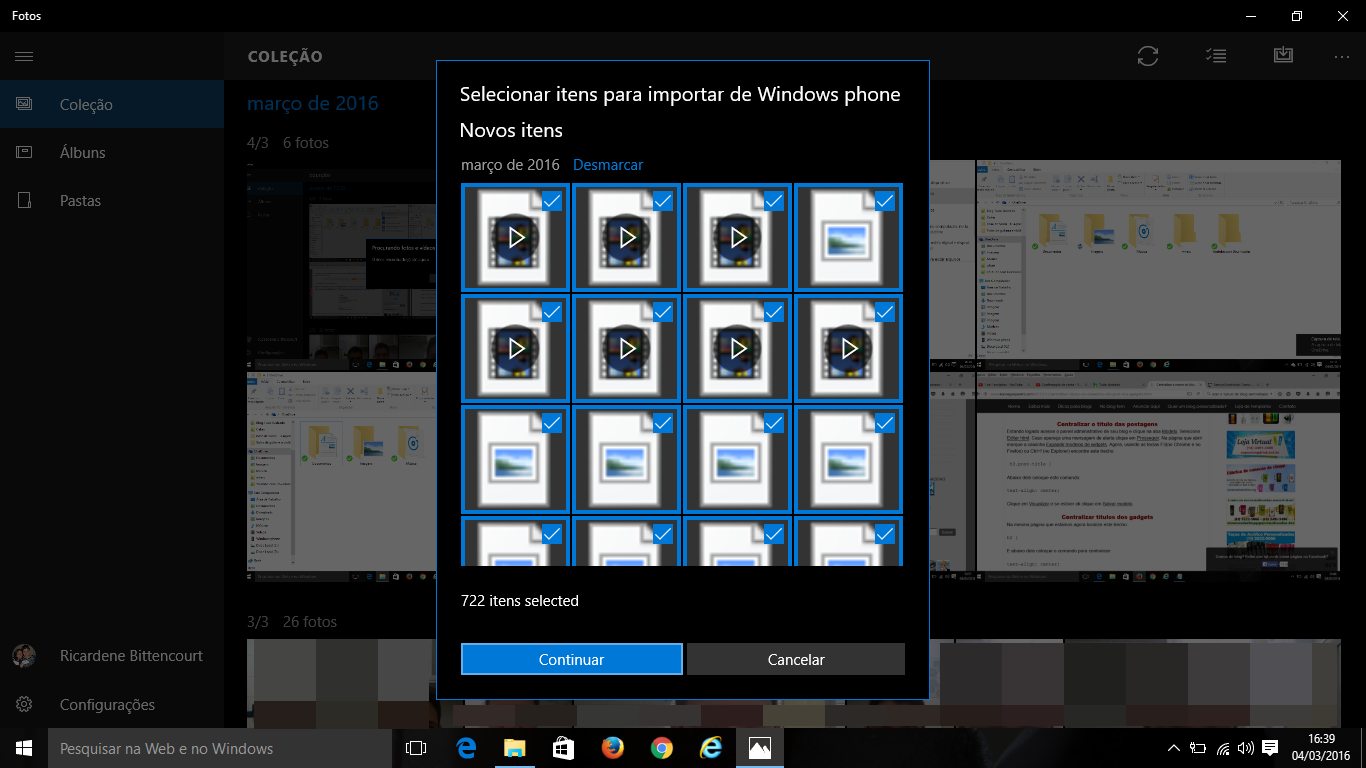This screenshot has height=768, width=1366.
Task: Launch Google Chrome from the taskbar
Action: point(661,747)
